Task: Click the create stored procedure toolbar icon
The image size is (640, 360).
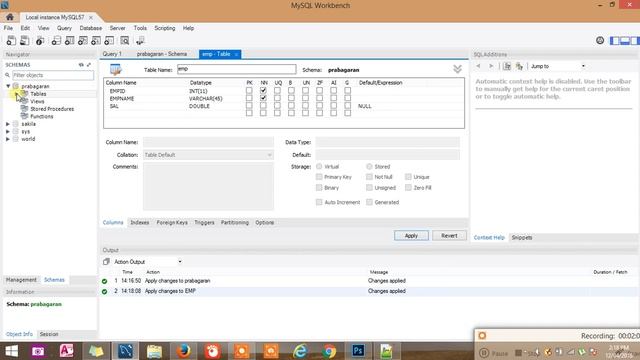Action: coord(96,40)
